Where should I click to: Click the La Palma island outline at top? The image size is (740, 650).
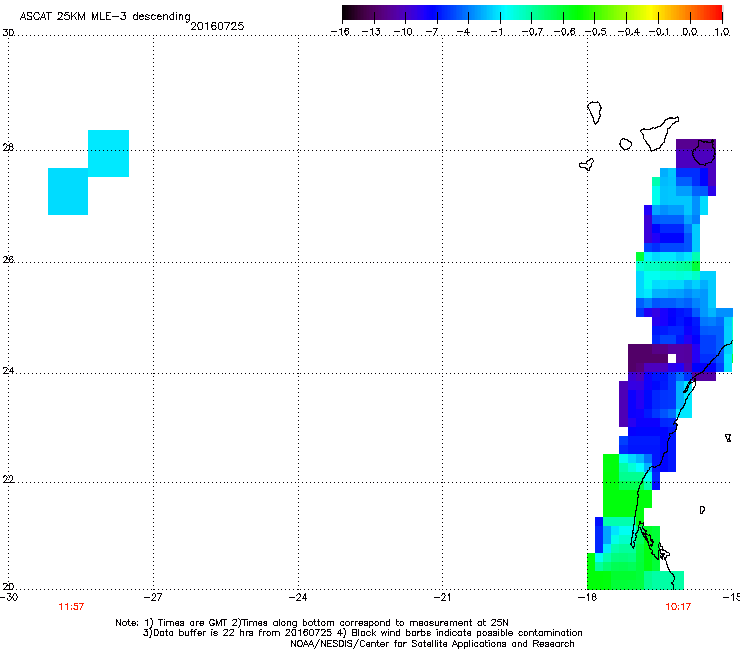tap(595, 112)
